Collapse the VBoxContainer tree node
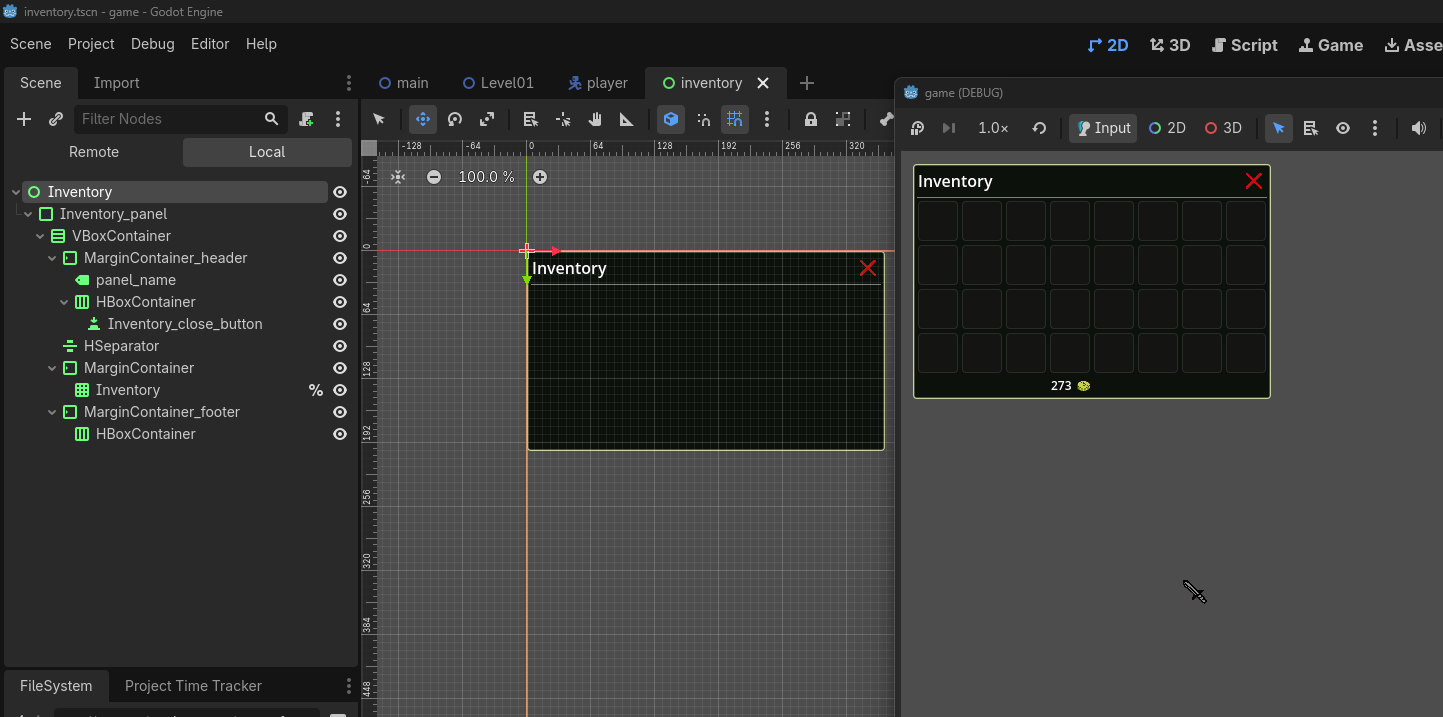Screen dimensions: 1443x717 tap(40, 236)
